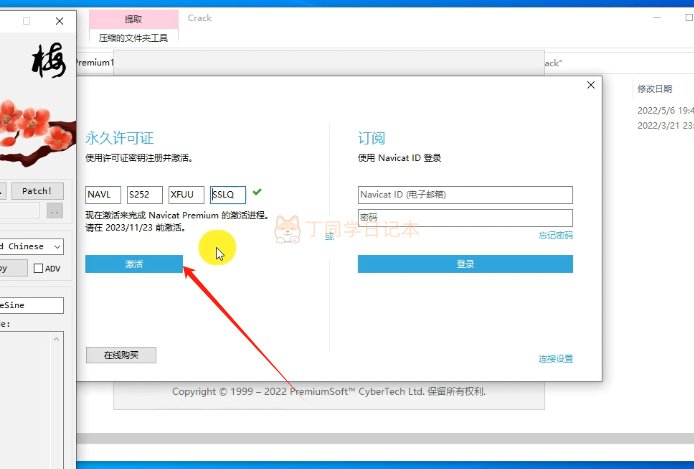Click the browse '..' button in keygen

[54, 211]
